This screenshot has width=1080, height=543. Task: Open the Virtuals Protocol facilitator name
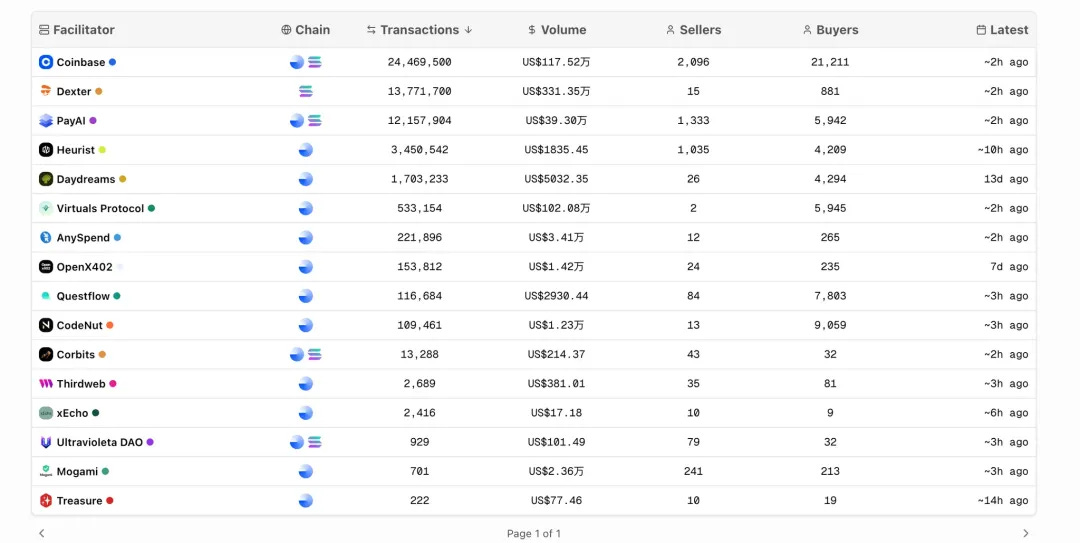[101, 208]
